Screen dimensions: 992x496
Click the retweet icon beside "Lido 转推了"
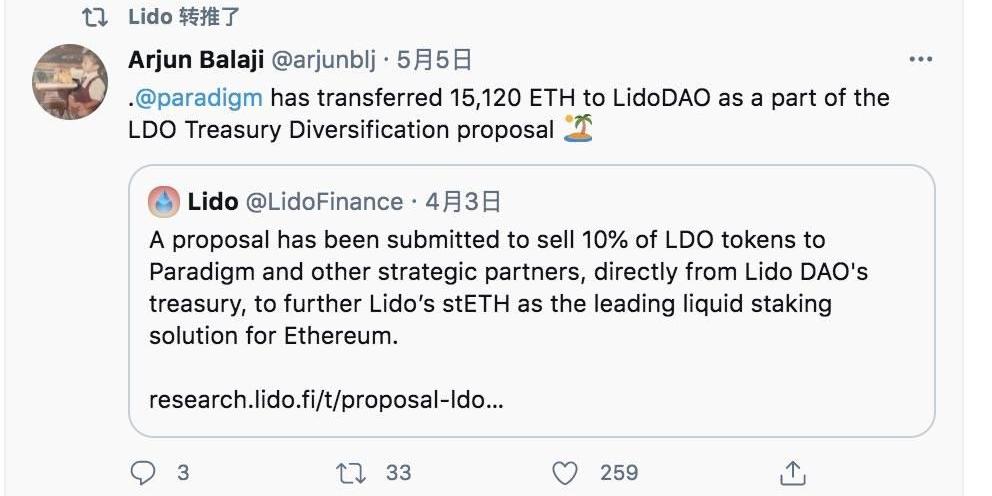(94, 17)
